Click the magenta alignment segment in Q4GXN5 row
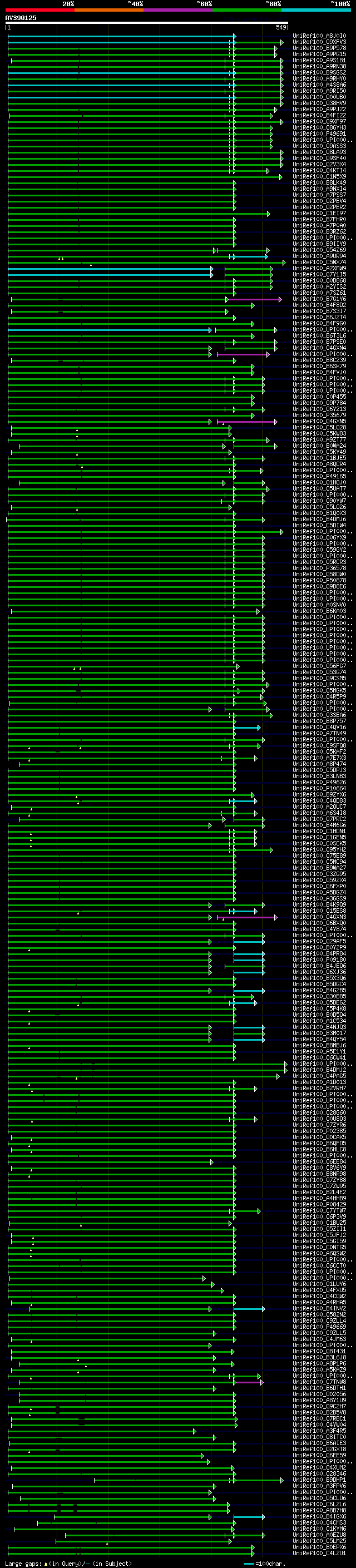 [x=247, y=421]
